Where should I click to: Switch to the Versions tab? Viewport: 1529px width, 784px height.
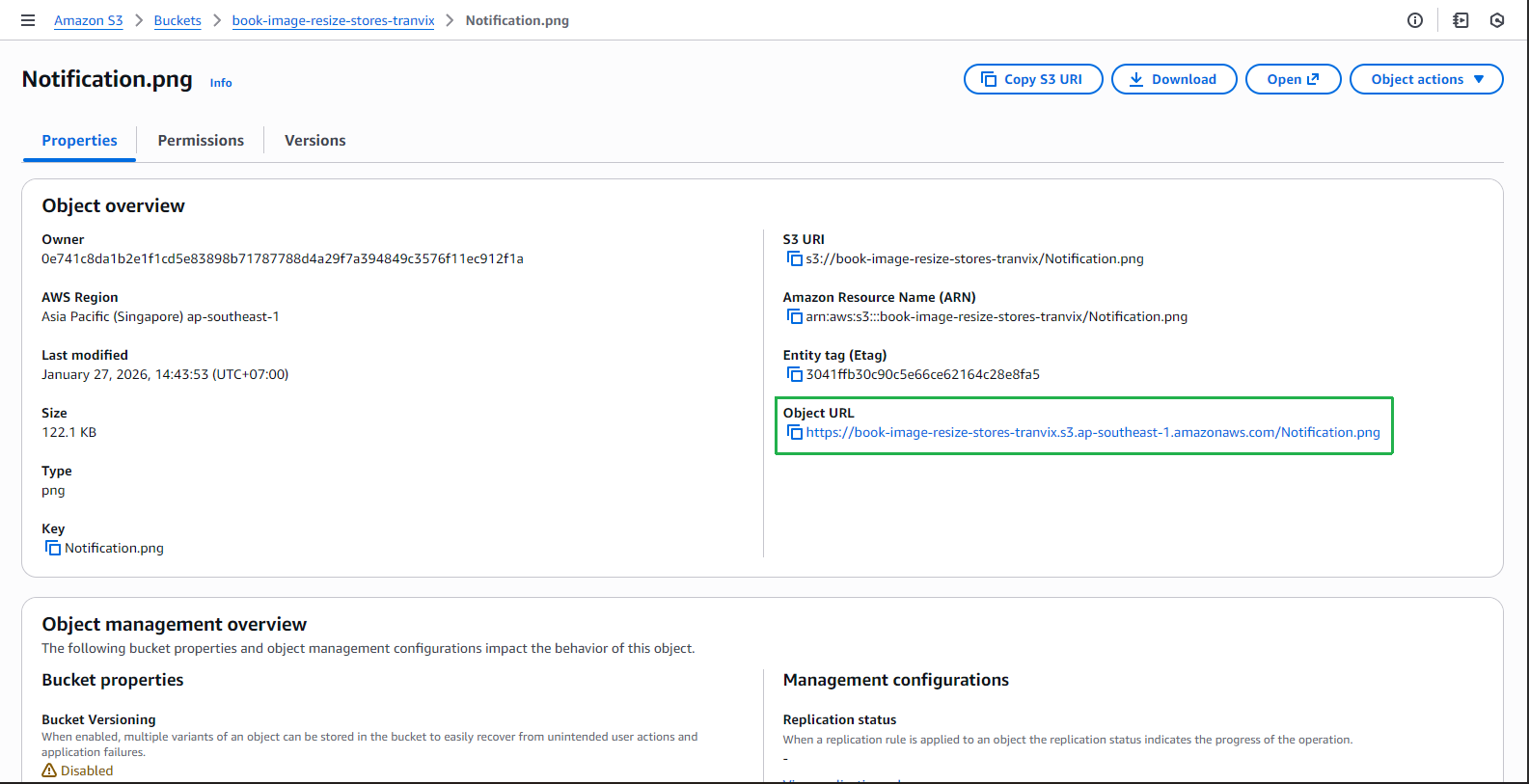[x=315, y=141]
